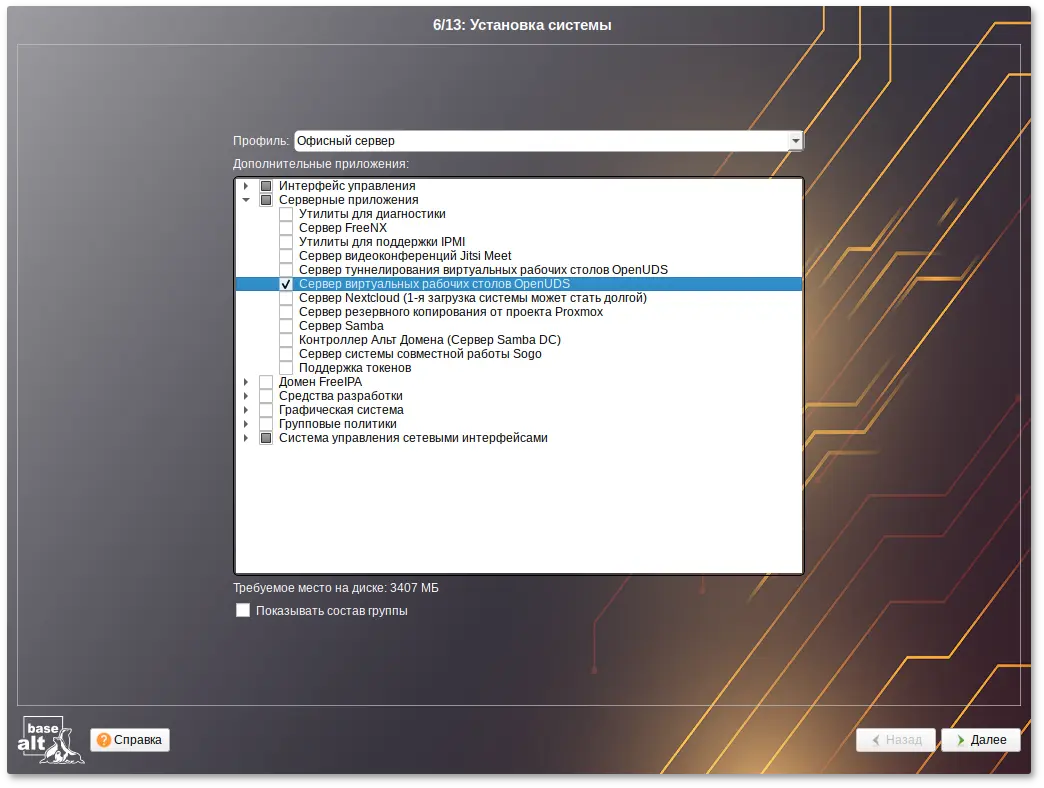The width and height of the screenshot is (1044, 788).
Task: Open the Профиль dropdown list
Action: coord(797,140)
